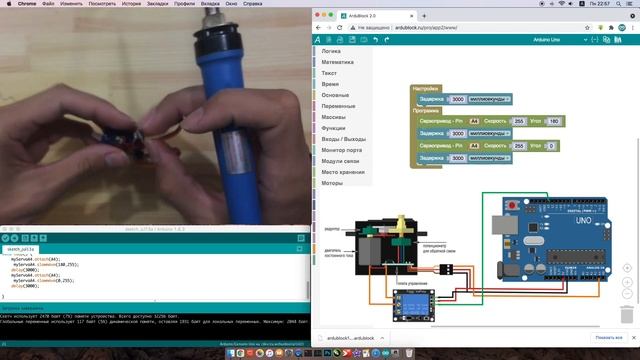The height and width of the screenshot is (360, 640).
Task: Open the Логика block category
Action: tap(331, 51)
